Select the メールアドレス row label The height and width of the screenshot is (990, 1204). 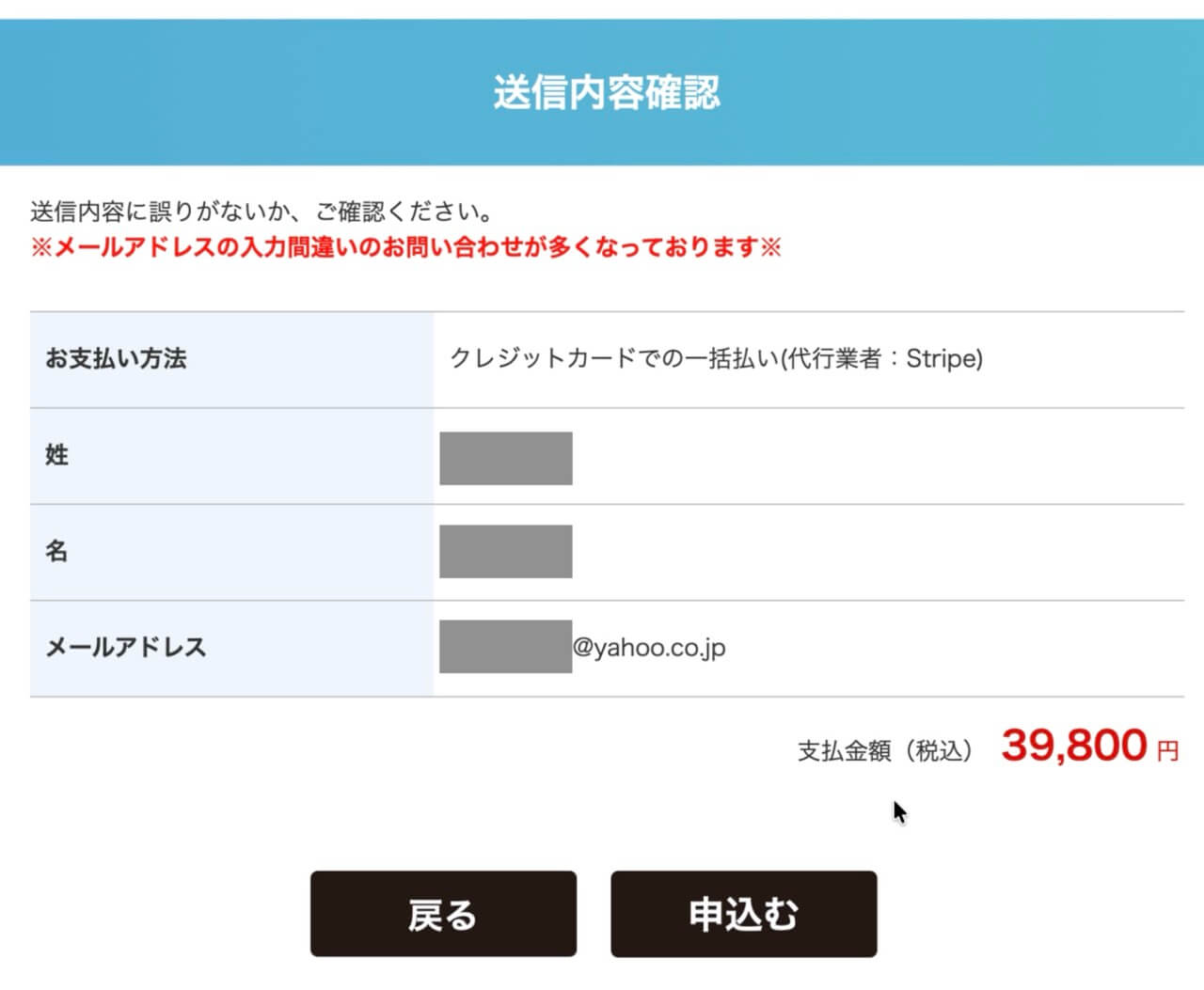tap(127, 648)
